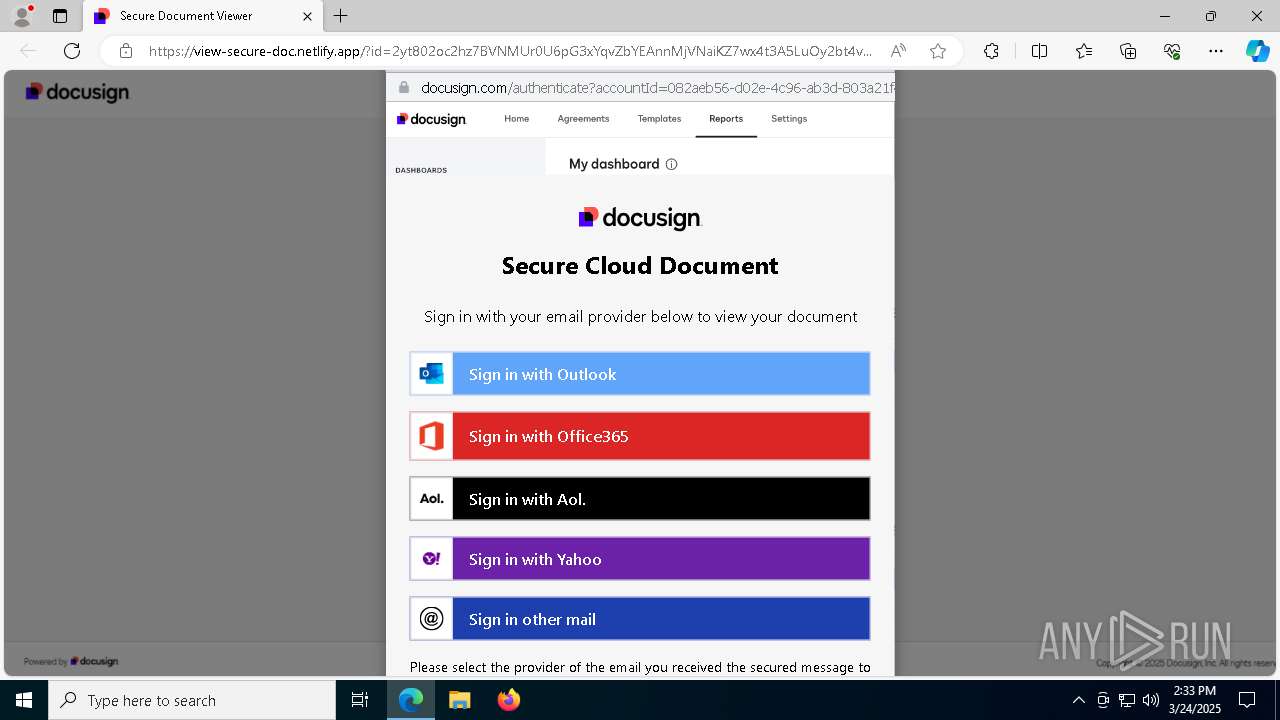Close the Secure Document Viewer tab
The height and width of the screenshot is (720, 1280).
(308, 16)
